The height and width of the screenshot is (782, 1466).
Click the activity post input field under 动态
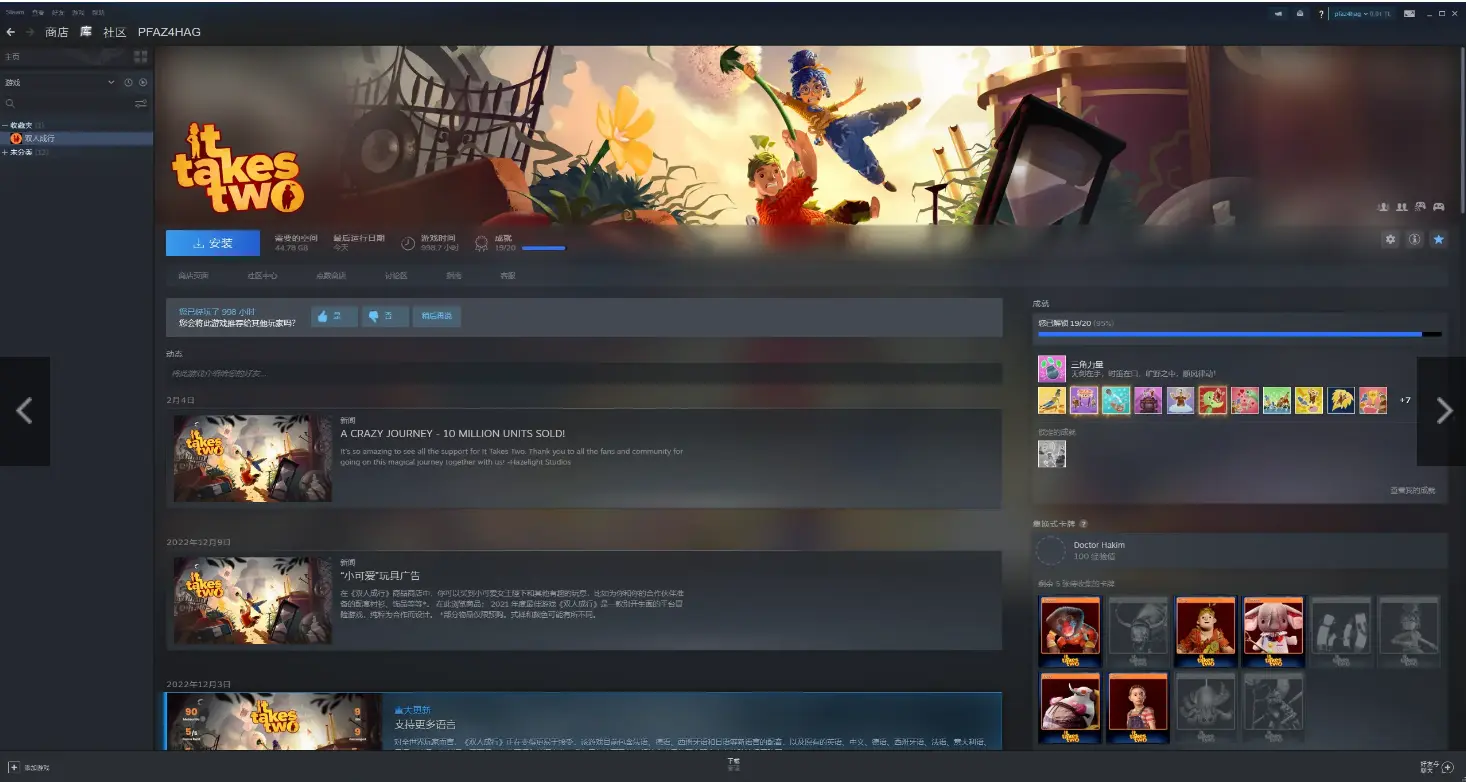coord(584,373)
